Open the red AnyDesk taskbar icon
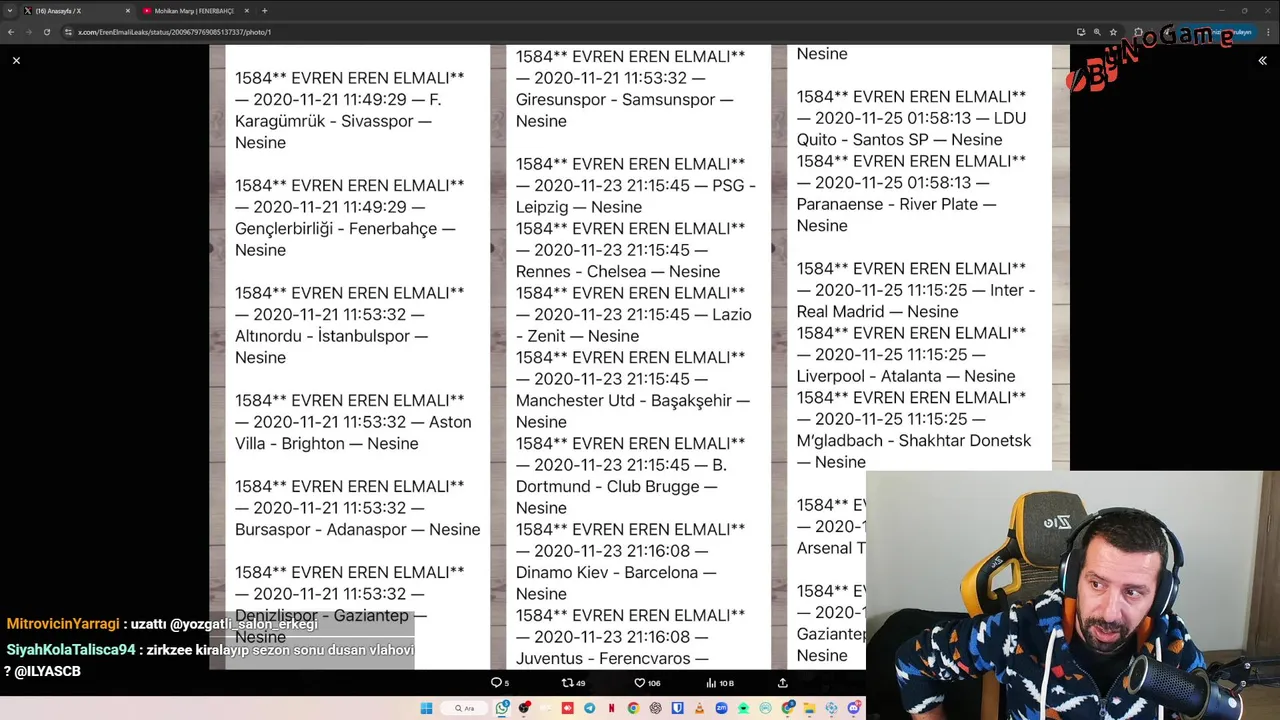This screenshot has width=1280, height=720. [x=567, y=708]
